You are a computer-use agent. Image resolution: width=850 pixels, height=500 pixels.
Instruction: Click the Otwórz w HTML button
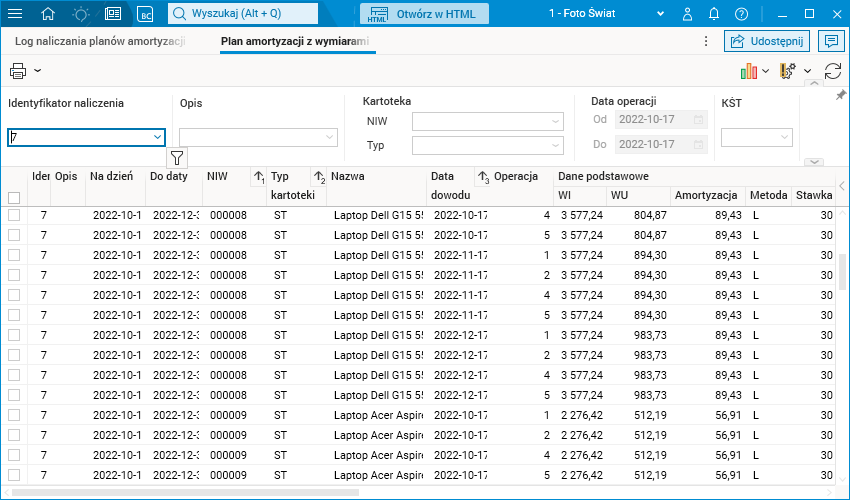[425, 14]
